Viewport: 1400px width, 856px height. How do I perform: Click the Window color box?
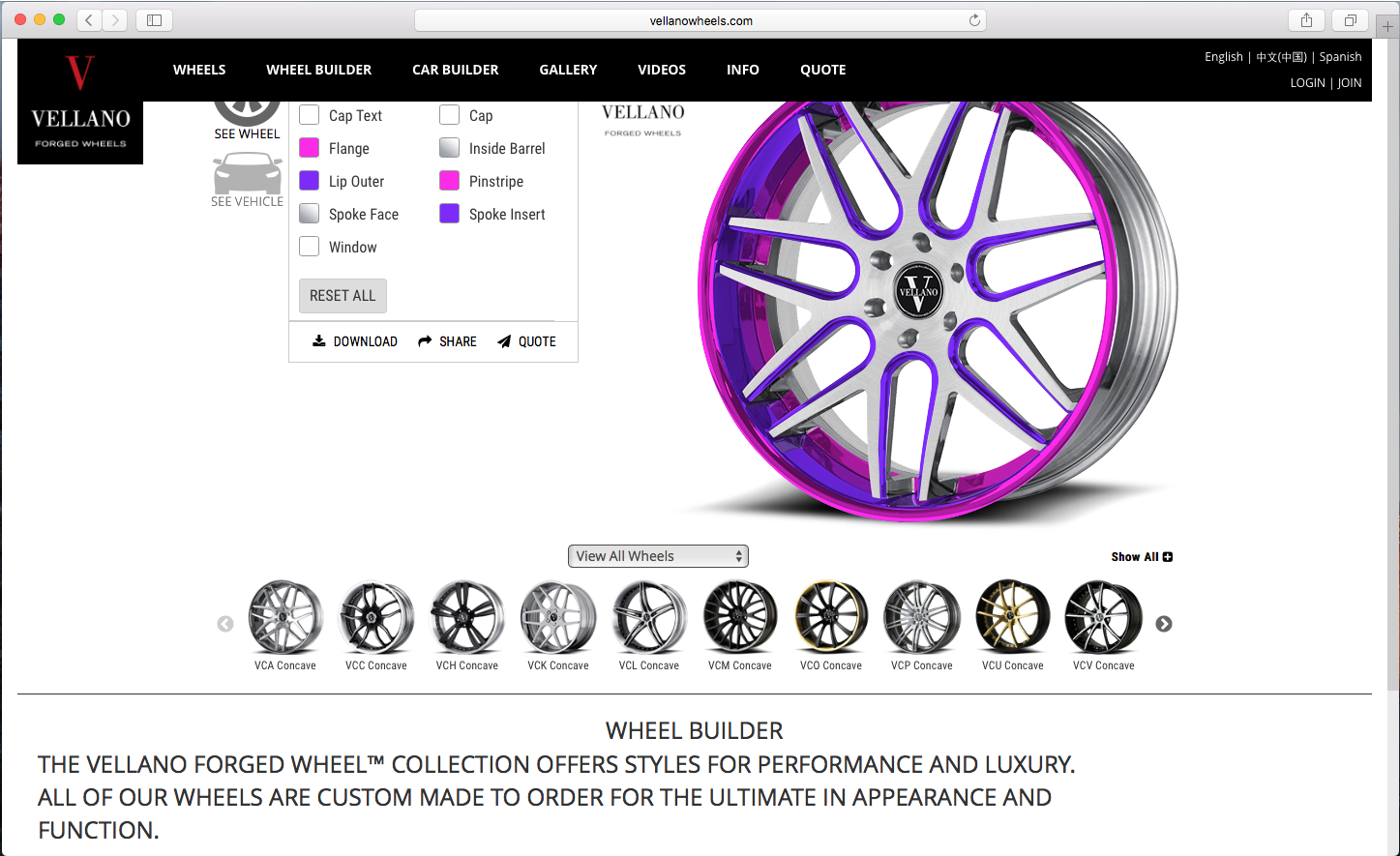[x=310, y=247]
